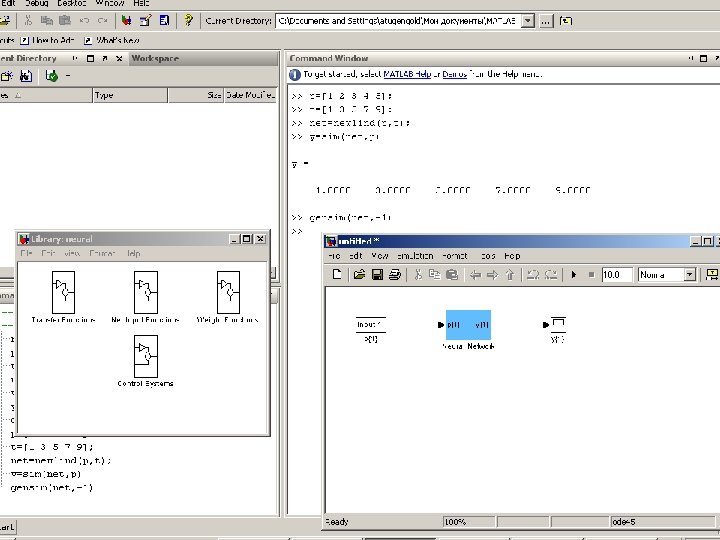
Task: Select the blue Neural Network block
Action: [468, 326]
